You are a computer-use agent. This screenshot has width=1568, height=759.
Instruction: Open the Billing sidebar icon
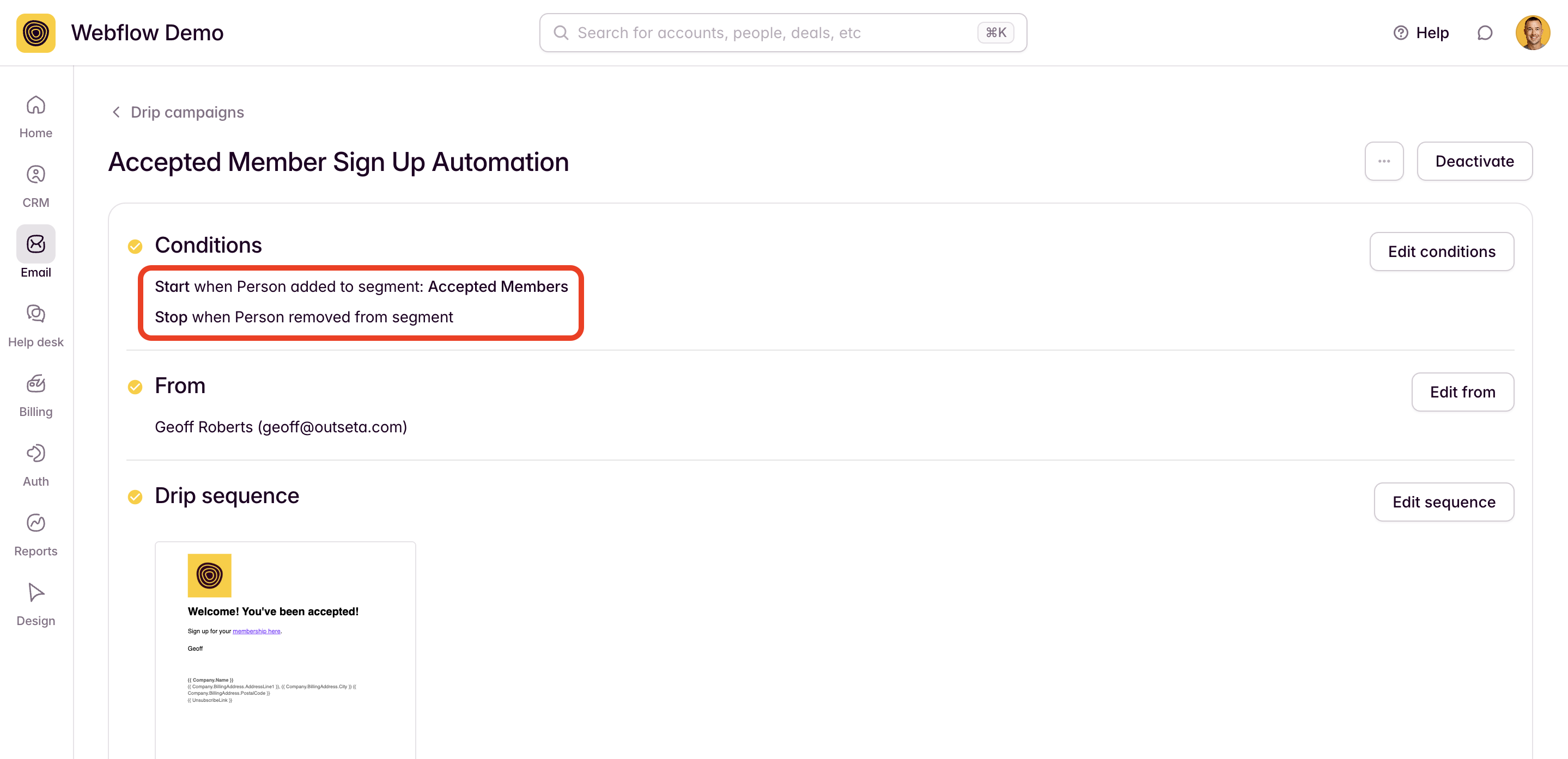(36, 384)
